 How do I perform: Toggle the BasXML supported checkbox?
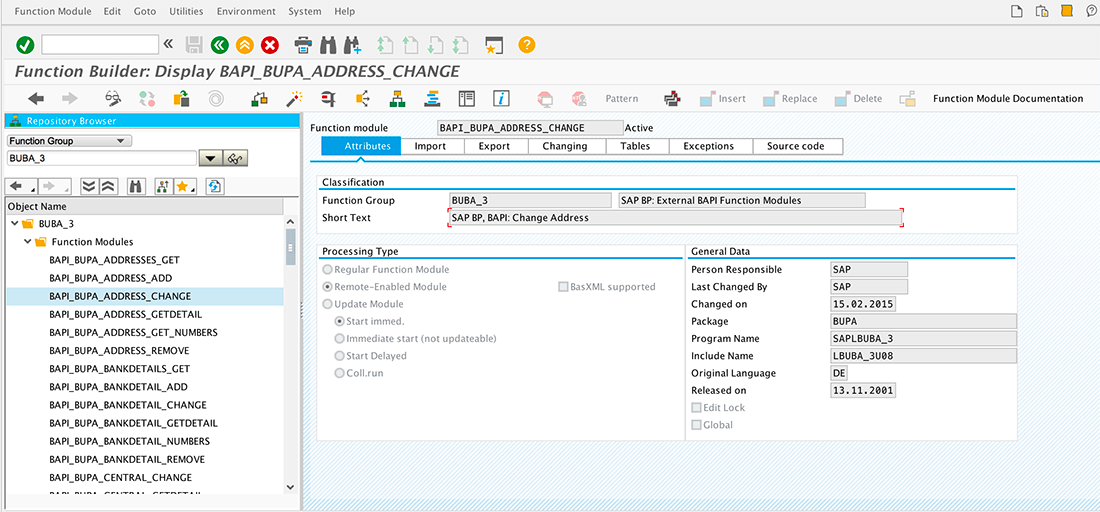563,287
